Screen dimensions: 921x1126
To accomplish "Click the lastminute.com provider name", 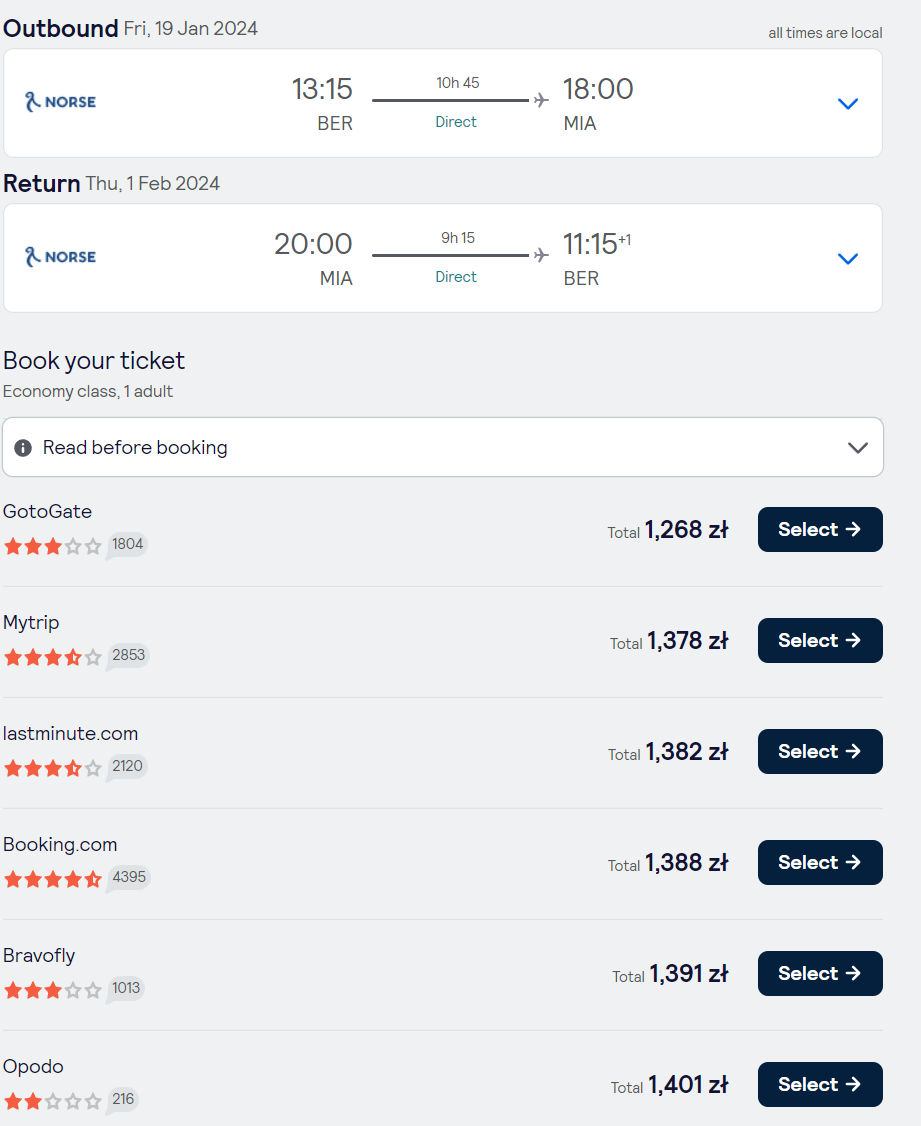I will tap(70, 733).
